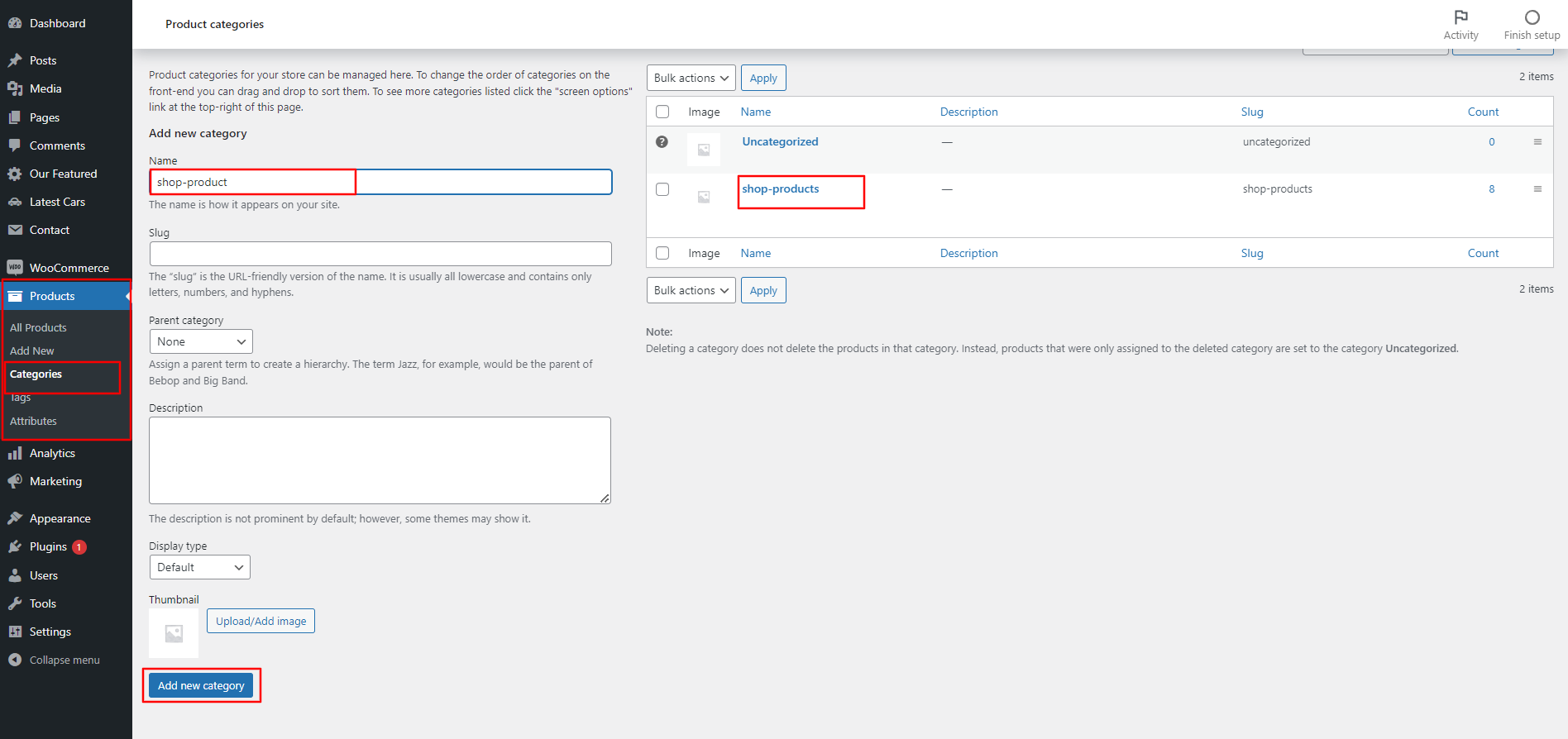The width and height of the screenshot is (1568, 739).
Task: Open the Analytics chart icon in sidebar
Action: point(15,453)
